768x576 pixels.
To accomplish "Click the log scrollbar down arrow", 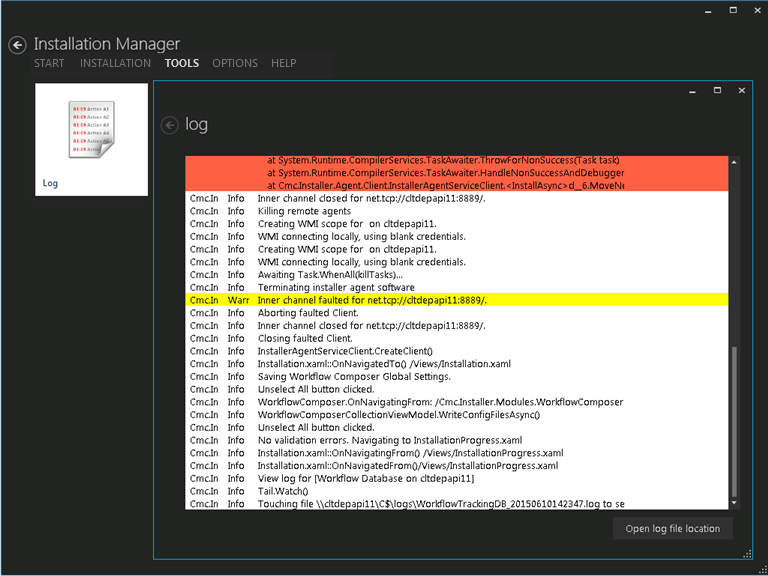I will [733, 503].
